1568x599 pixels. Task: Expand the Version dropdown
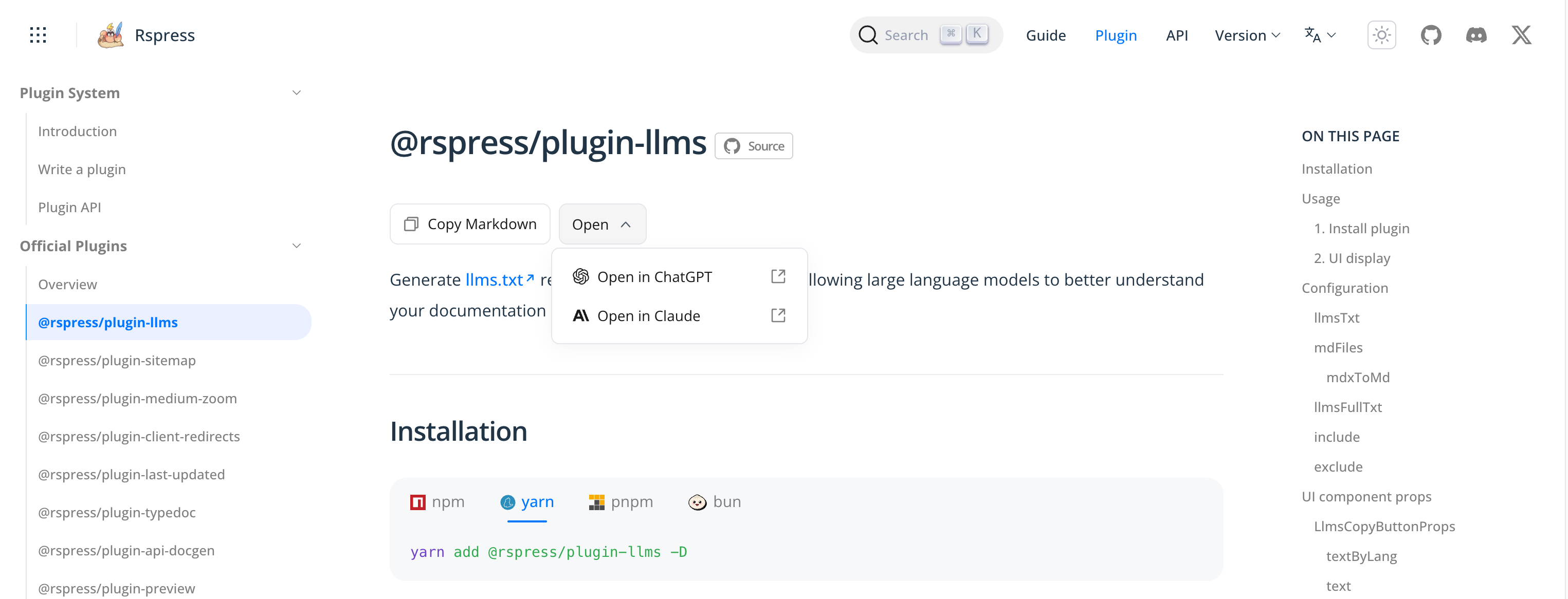tap(1247, 35)
